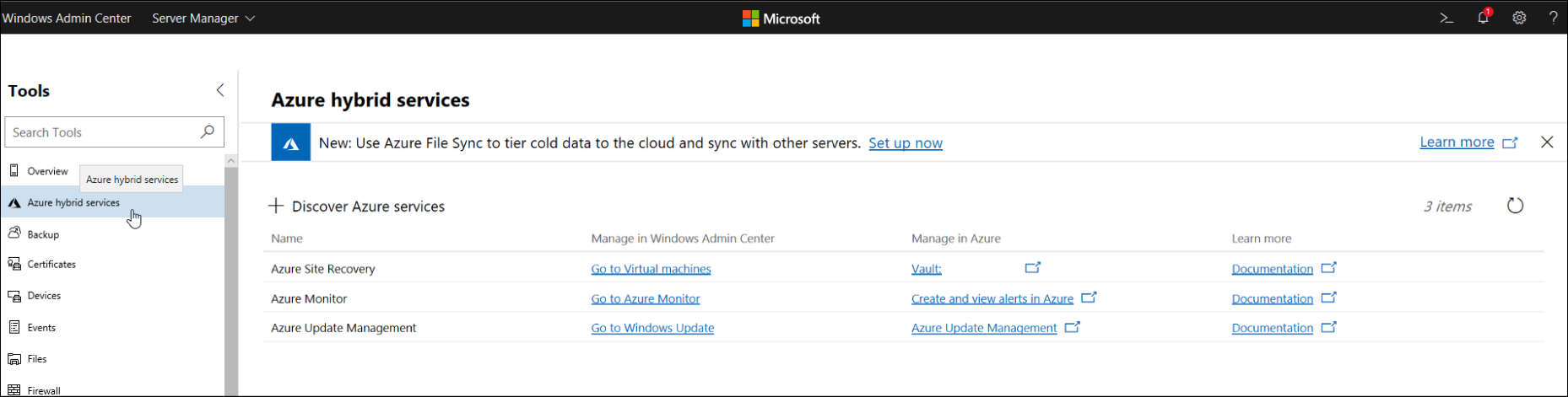Click the Events icon

[14, 327]
